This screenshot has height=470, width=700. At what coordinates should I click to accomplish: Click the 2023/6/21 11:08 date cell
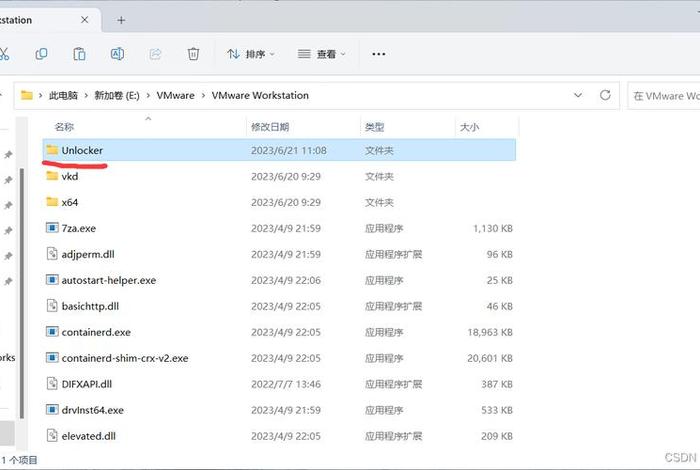pos(289,150)
